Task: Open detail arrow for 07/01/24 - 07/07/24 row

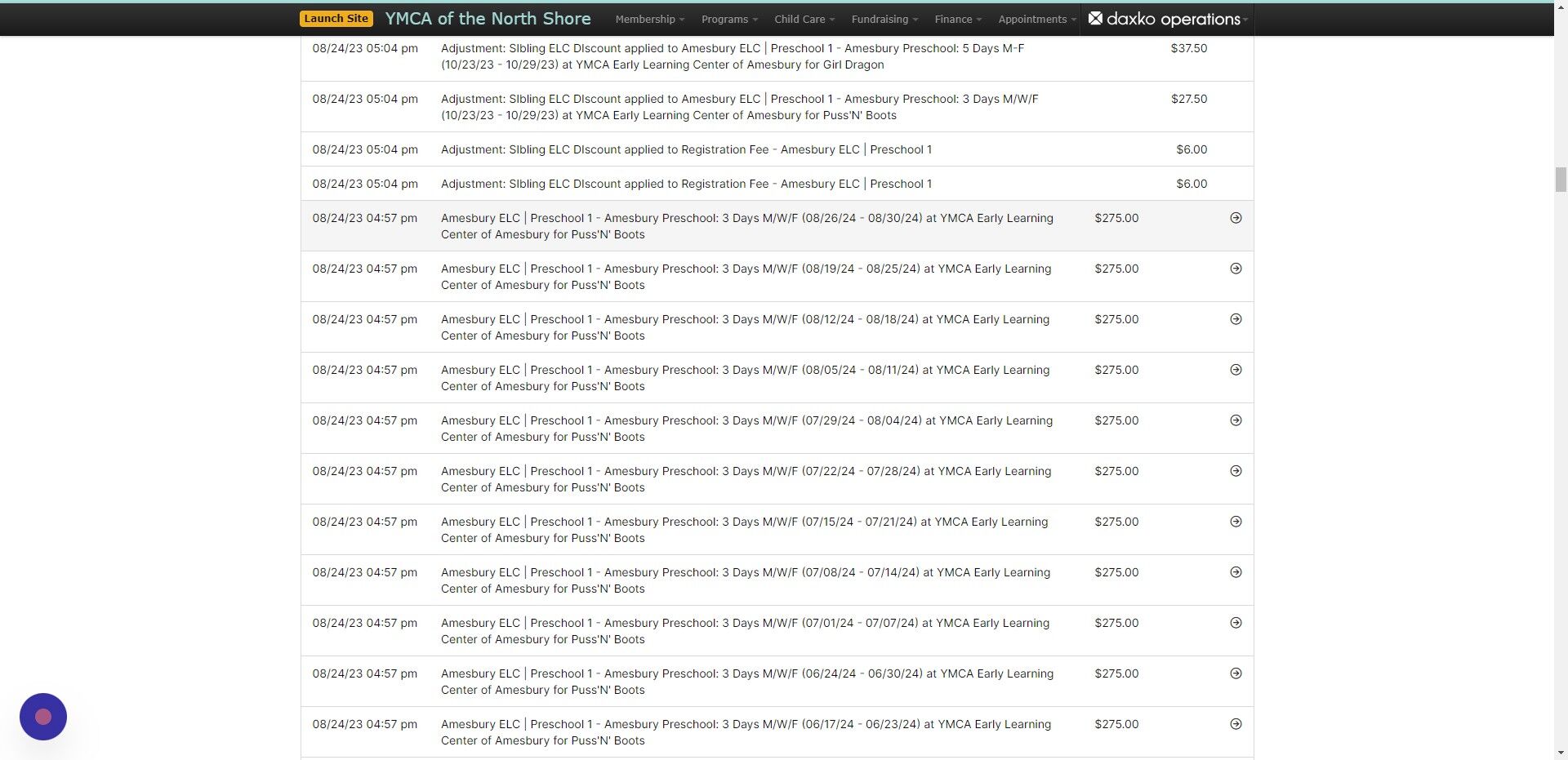Action: click(x=1235, y=622)
